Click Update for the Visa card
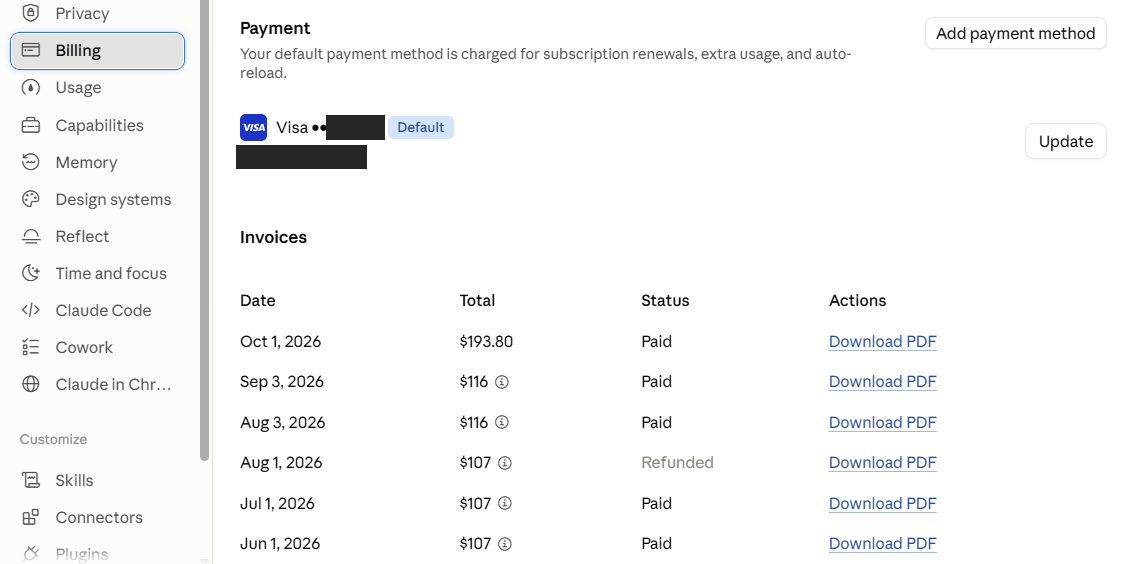This screenshot has height=564, width=1129. coord(1066,141)
